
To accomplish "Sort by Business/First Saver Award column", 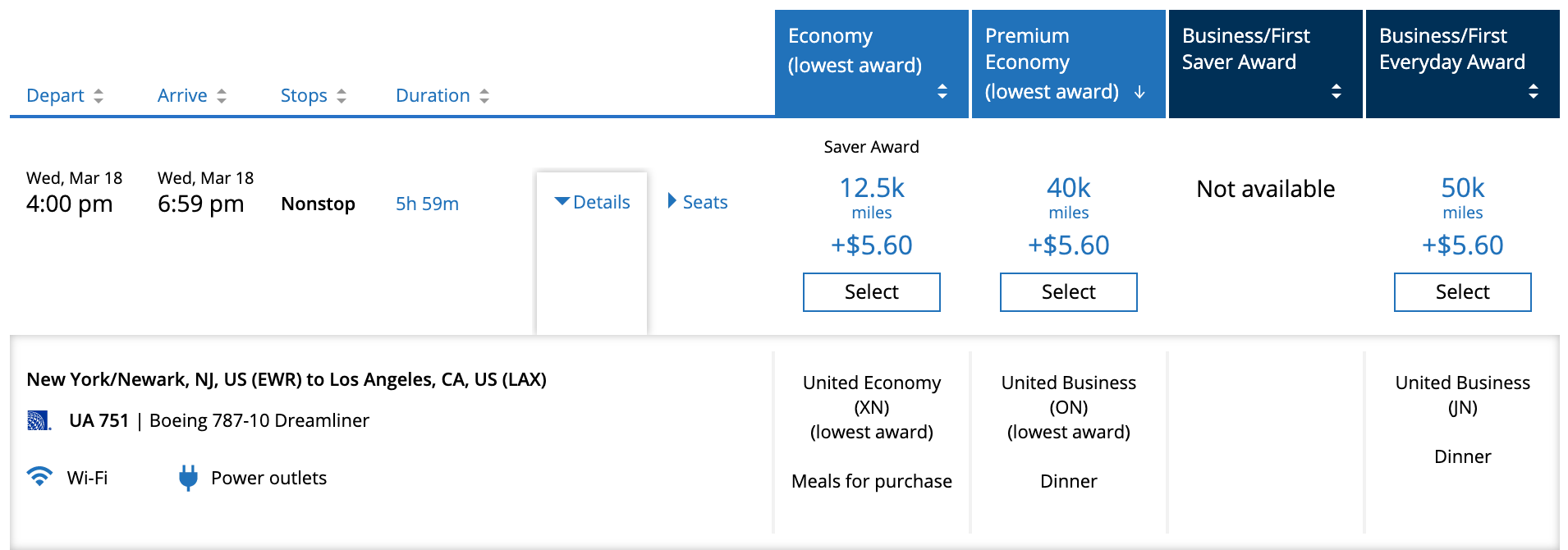I will point(1266,64).
